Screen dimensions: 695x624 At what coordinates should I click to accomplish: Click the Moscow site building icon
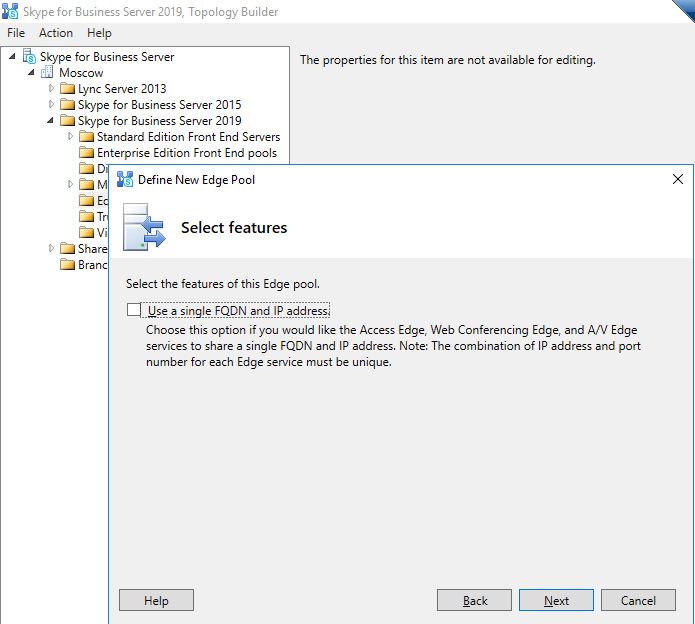click(47, 72)
